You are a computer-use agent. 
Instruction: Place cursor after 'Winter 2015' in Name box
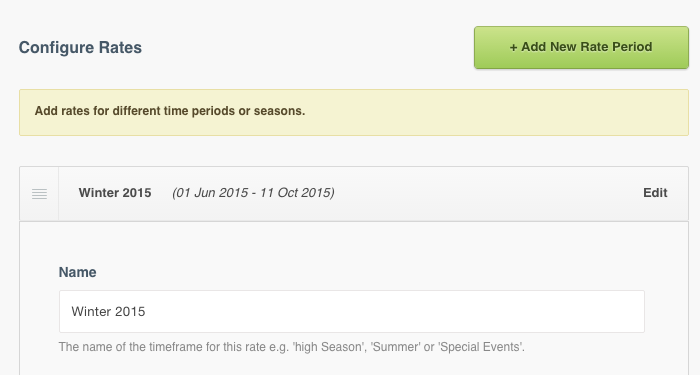click(x=146, y=312)
